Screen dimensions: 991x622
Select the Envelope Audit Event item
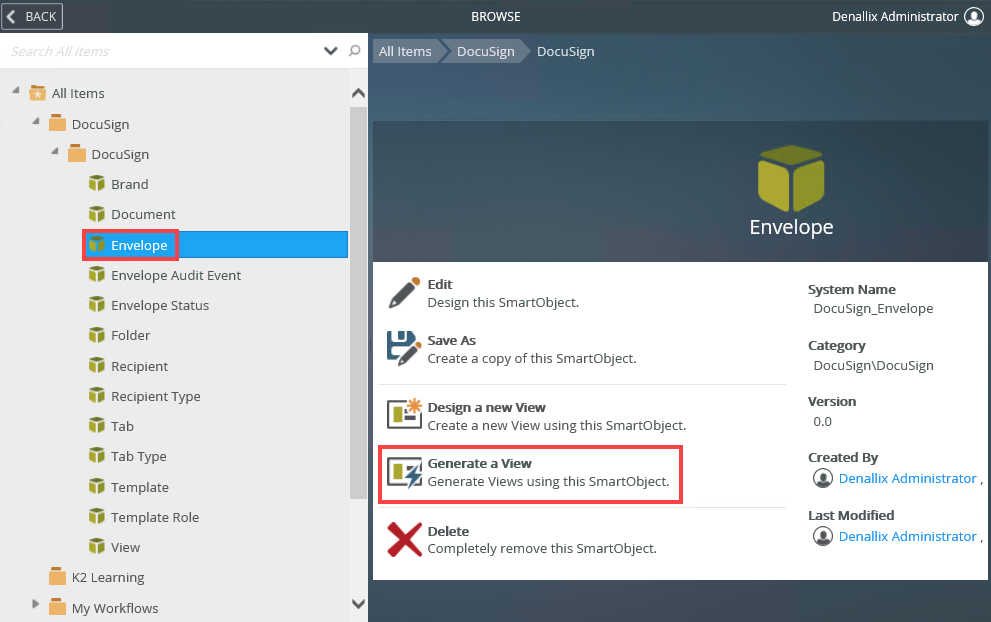176,276
